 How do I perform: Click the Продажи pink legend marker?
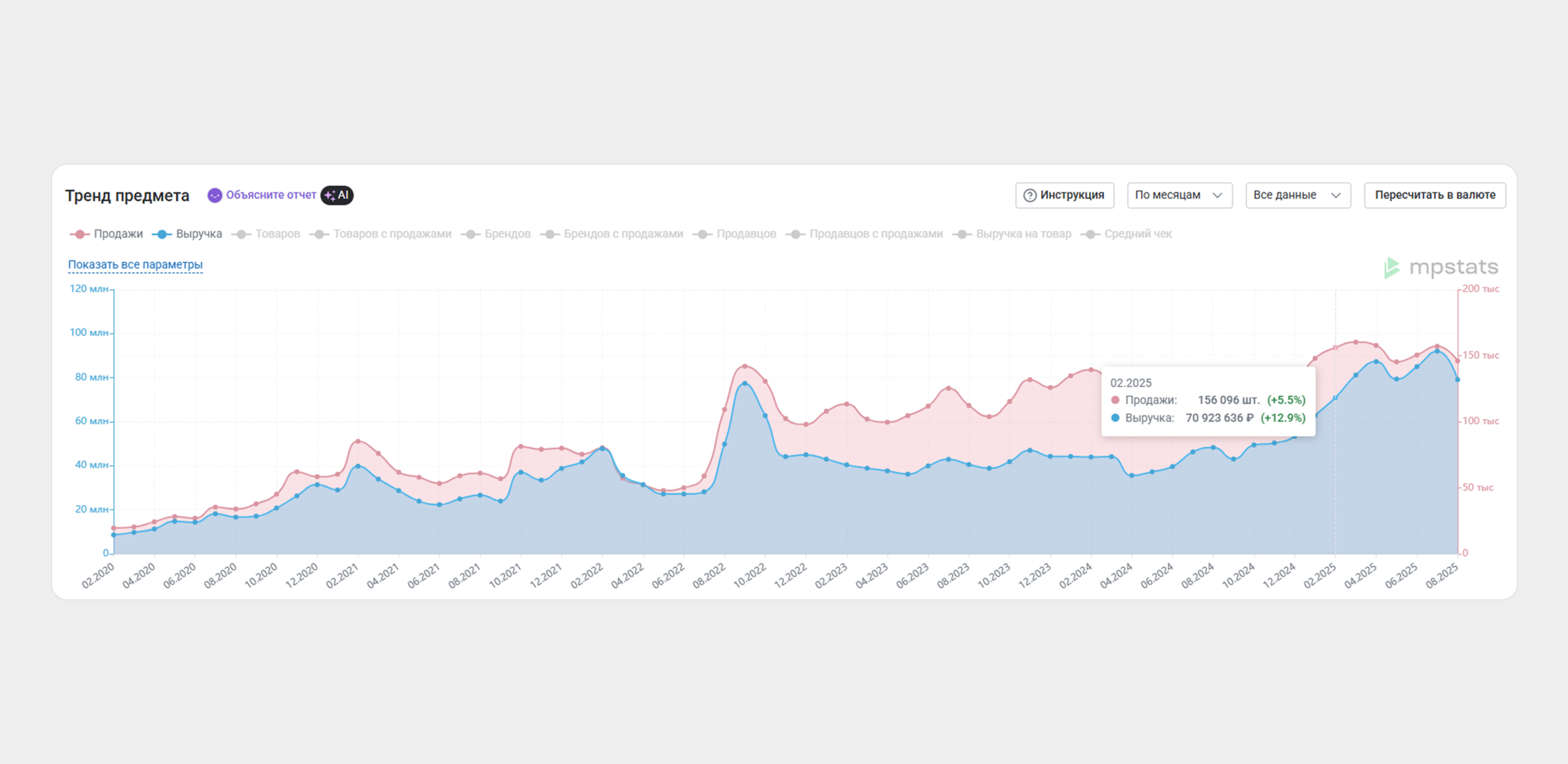click(x=79, y=234)
